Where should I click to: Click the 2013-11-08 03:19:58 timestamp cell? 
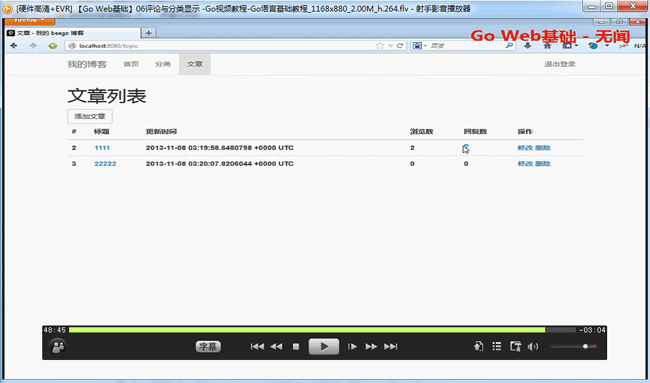[220, 148]
